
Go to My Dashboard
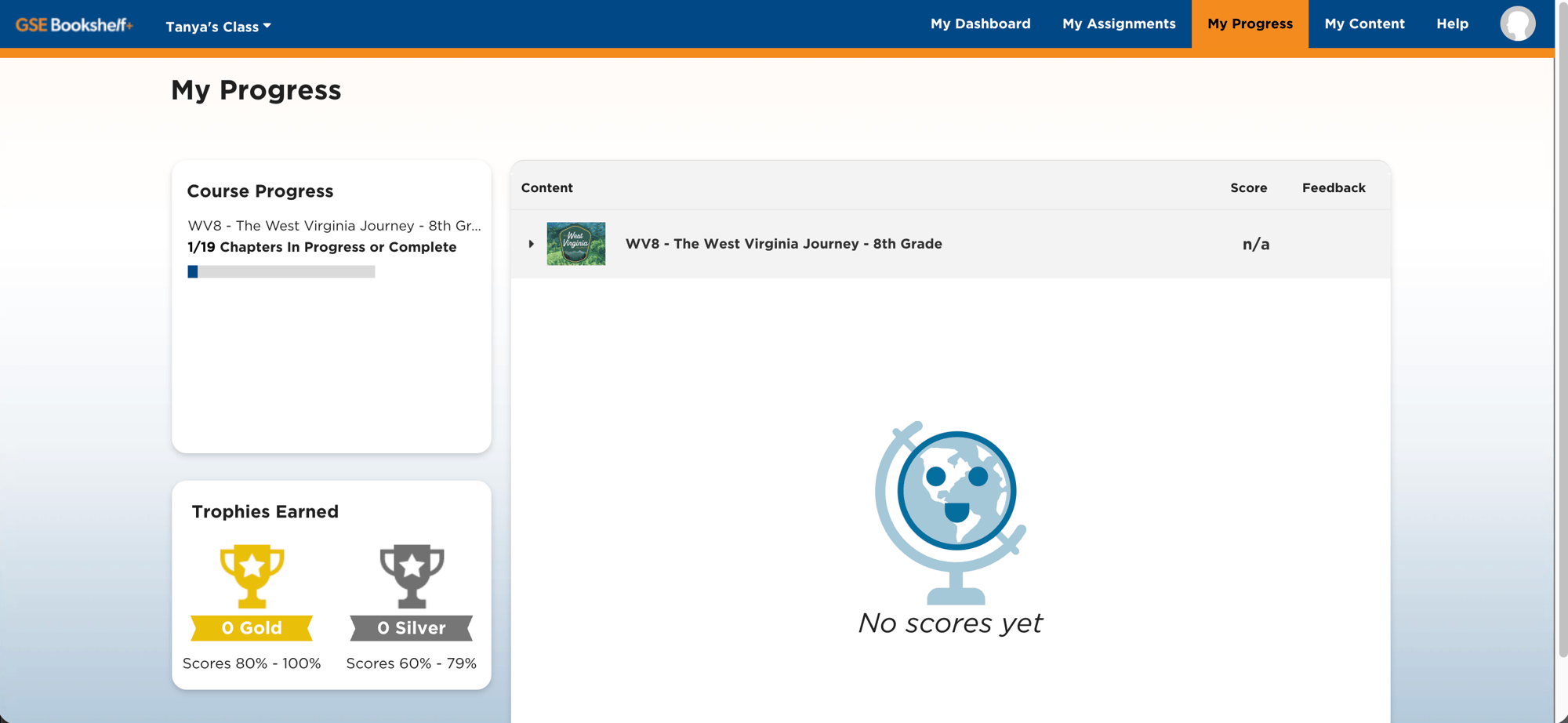(x=980, y=24)
